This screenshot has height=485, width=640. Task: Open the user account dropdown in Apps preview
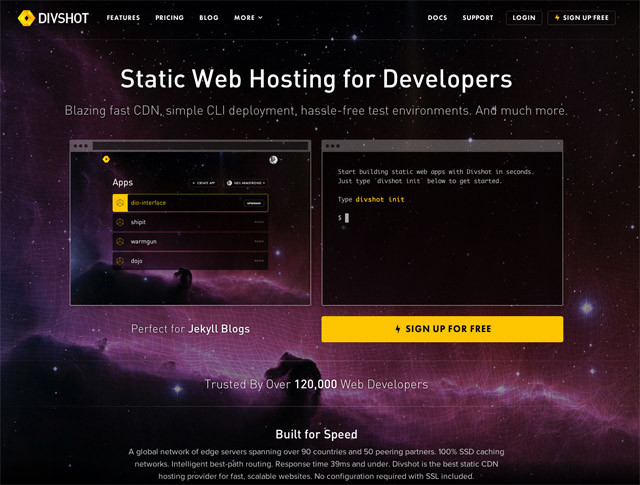tap(246, 183)
